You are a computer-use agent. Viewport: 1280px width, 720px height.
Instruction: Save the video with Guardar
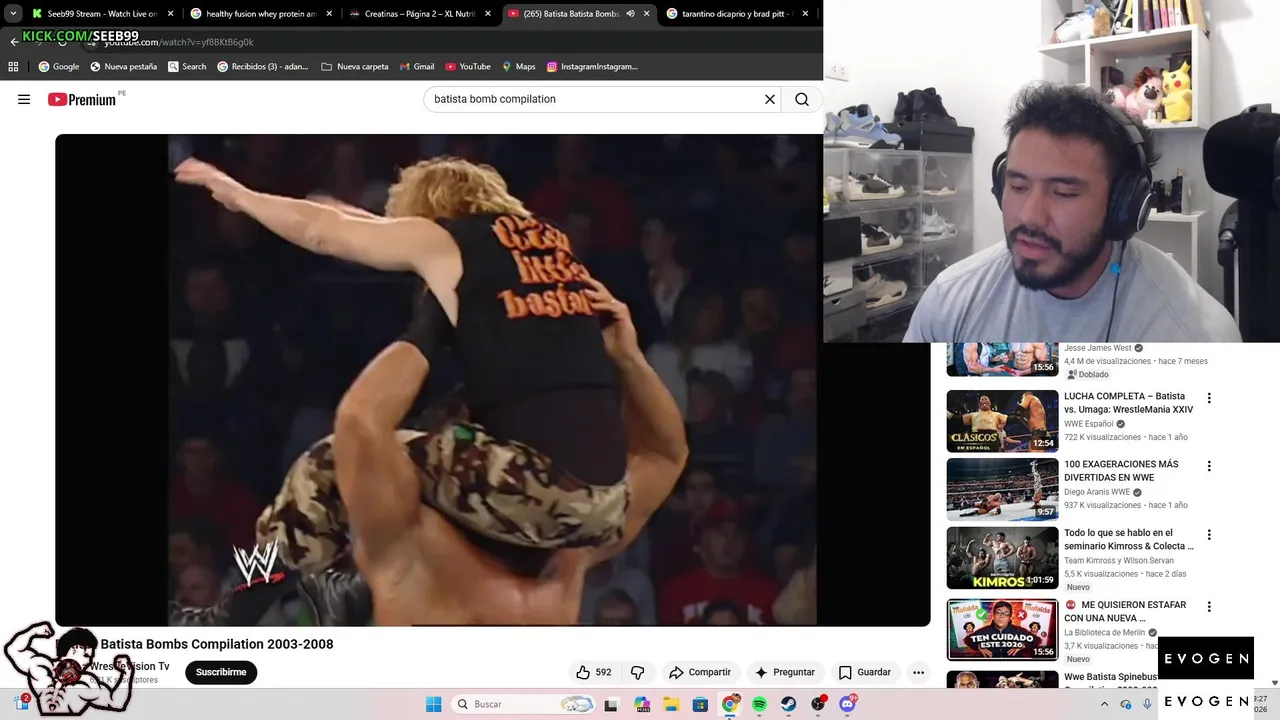click(x=864, y=672)
